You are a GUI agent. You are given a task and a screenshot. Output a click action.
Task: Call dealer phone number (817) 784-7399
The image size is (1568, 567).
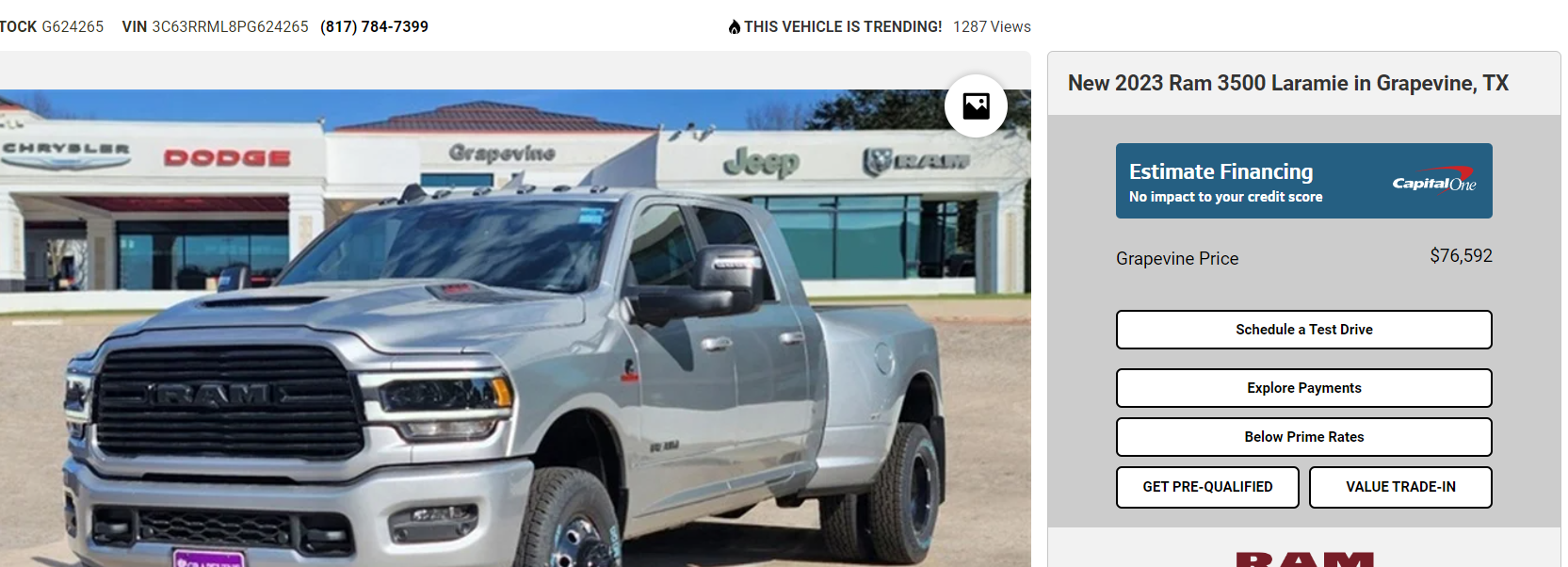tap(374, 27)
